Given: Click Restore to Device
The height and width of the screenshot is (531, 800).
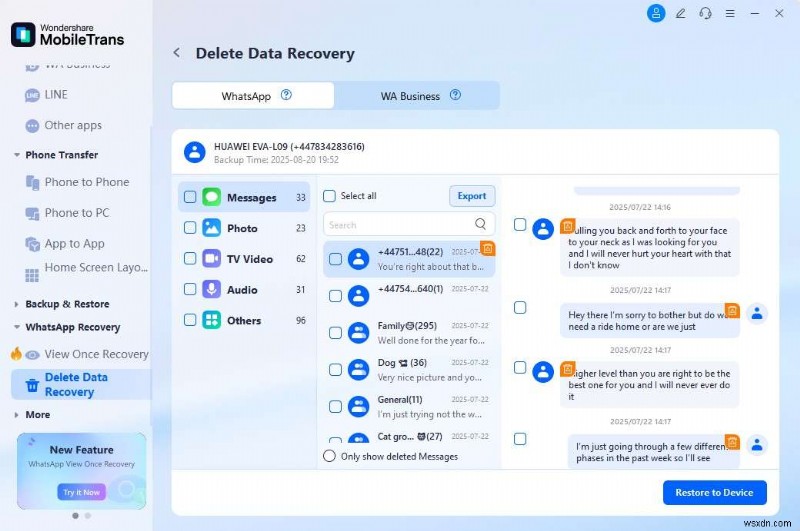Looking at the screenshot, I should coord(714,492).
